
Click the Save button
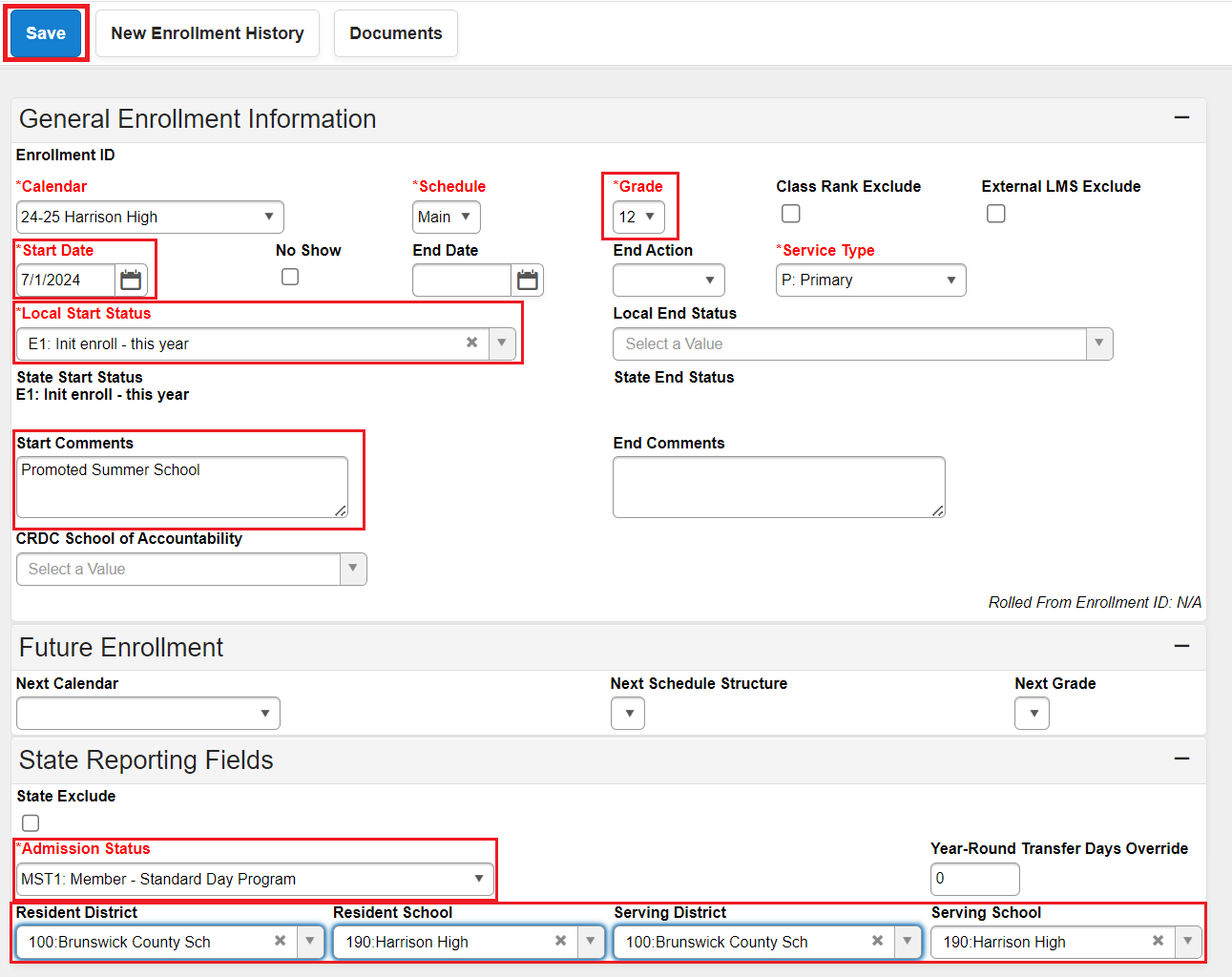pyautogui.click(x=46, y=33)
